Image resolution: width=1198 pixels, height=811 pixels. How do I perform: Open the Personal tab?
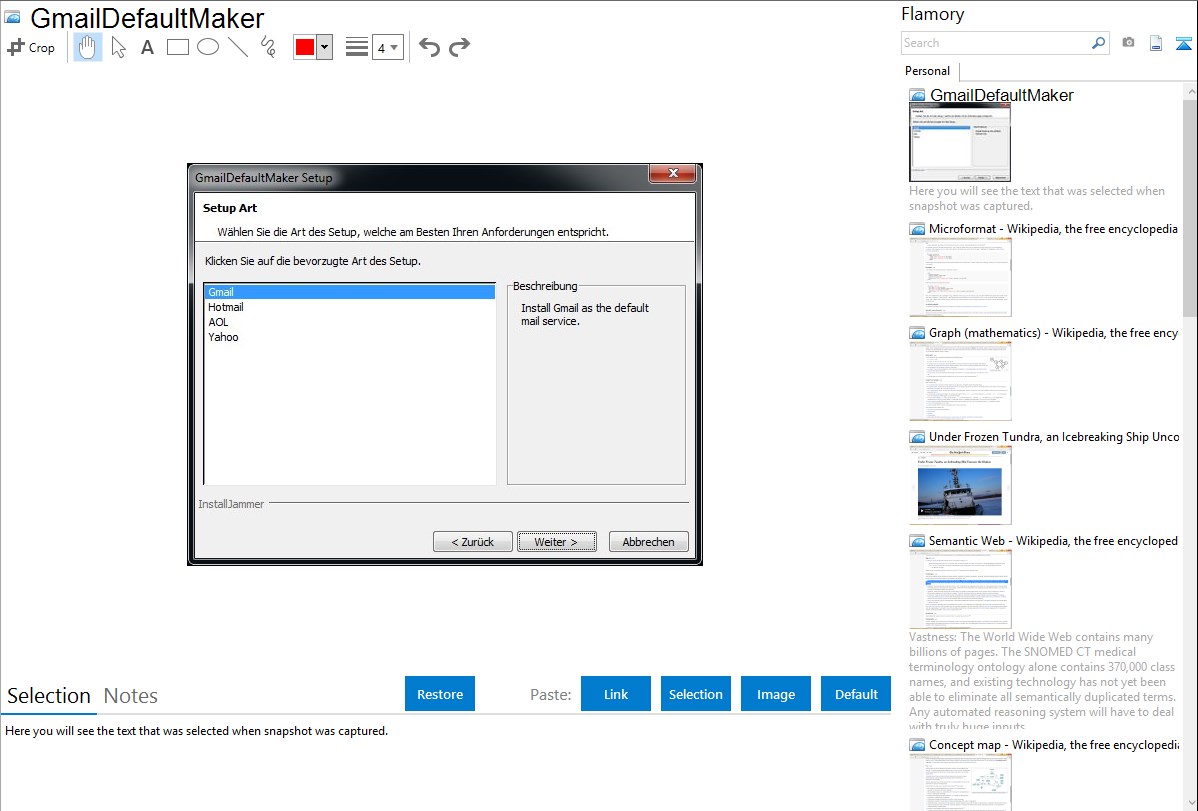tap(928, 71)
